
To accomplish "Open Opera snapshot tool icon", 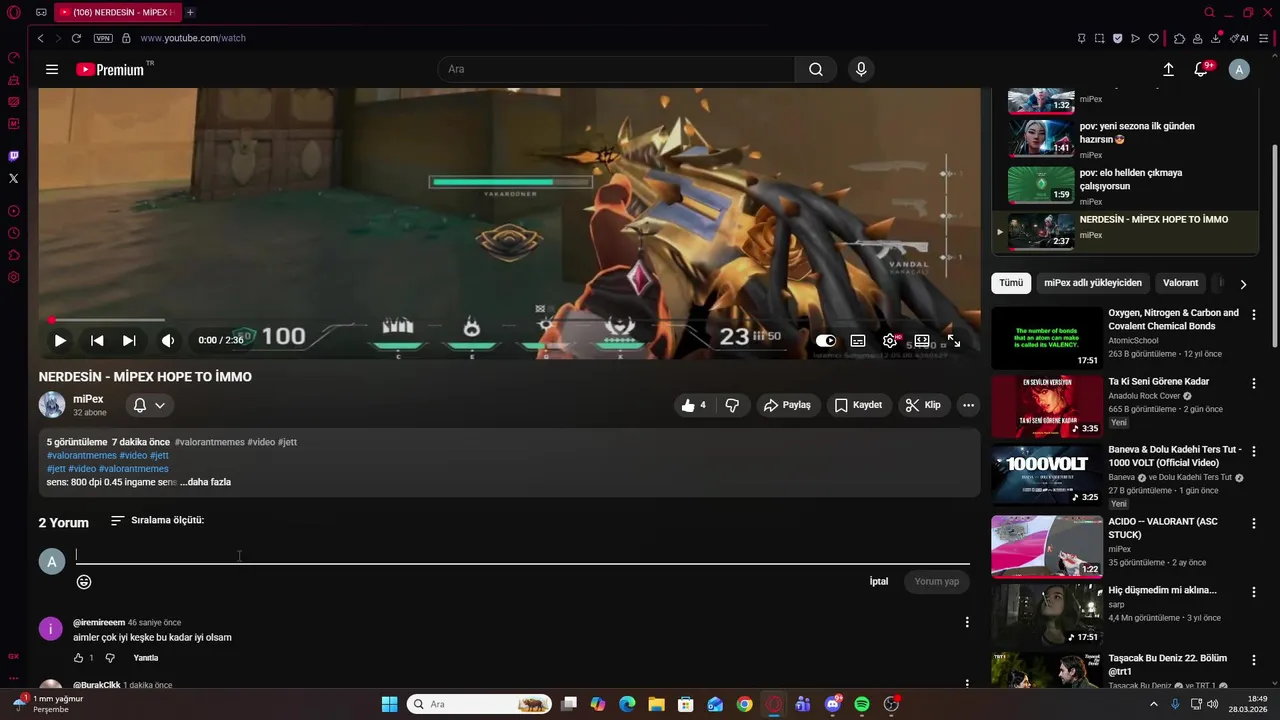I will 1099,38.
